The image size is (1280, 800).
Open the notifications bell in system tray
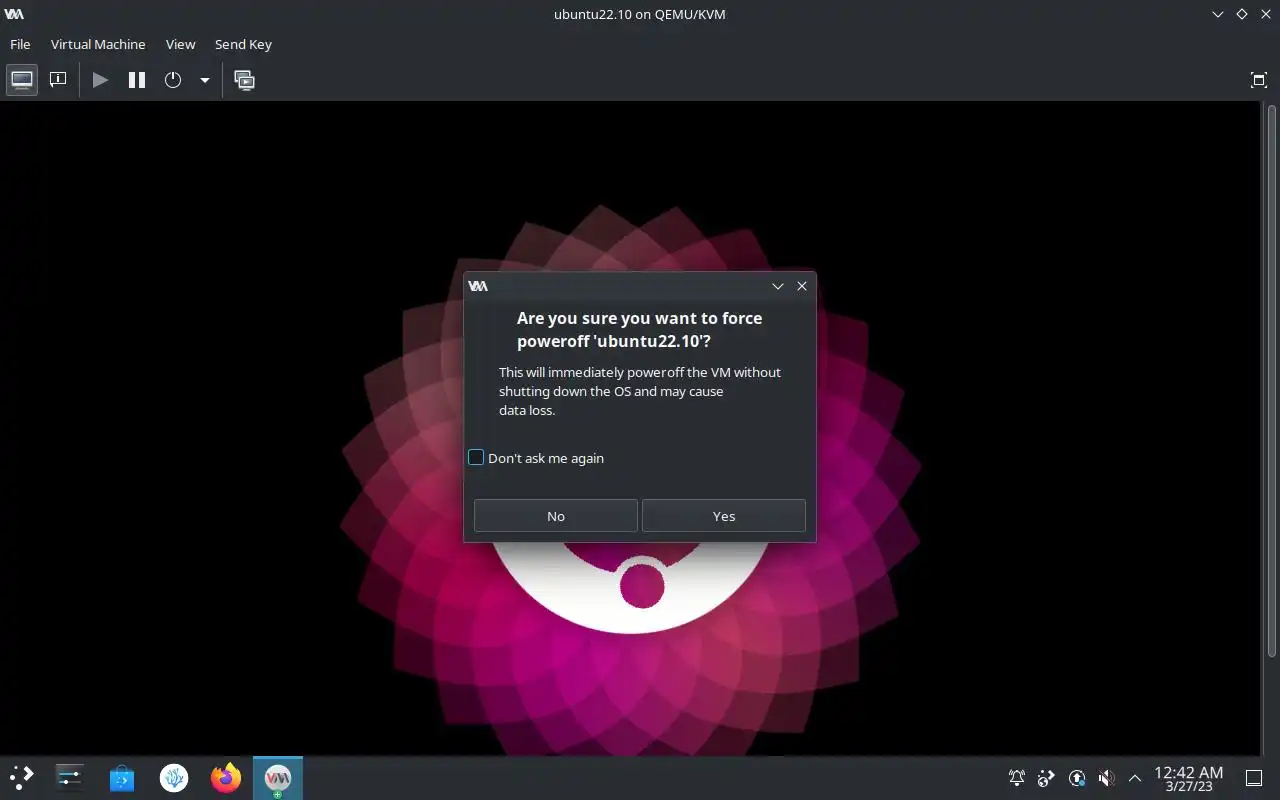[x=1017, y=777]
